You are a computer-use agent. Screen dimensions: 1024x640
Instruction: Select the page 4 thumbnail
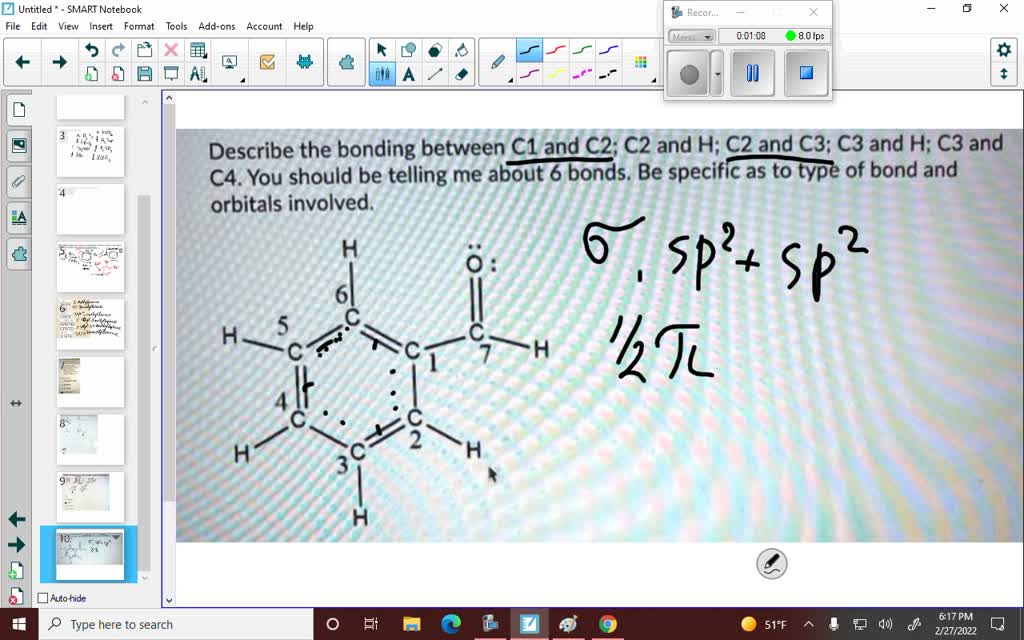coord(91,209)
